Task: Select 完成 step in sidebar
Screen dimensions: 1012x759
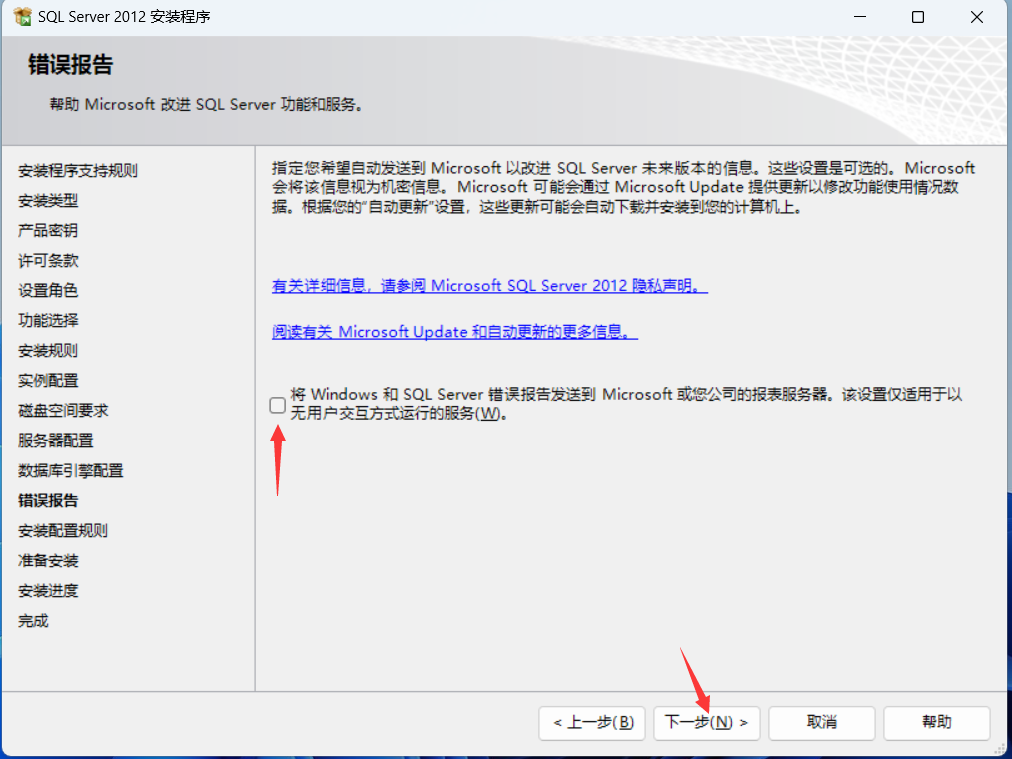Action: point(34,621)
